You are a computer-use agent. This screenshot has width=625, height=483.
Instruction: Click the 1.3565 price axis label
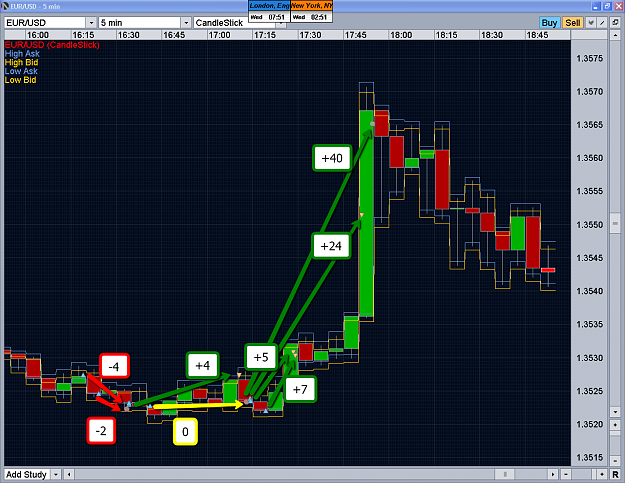[x=590, y=125]
